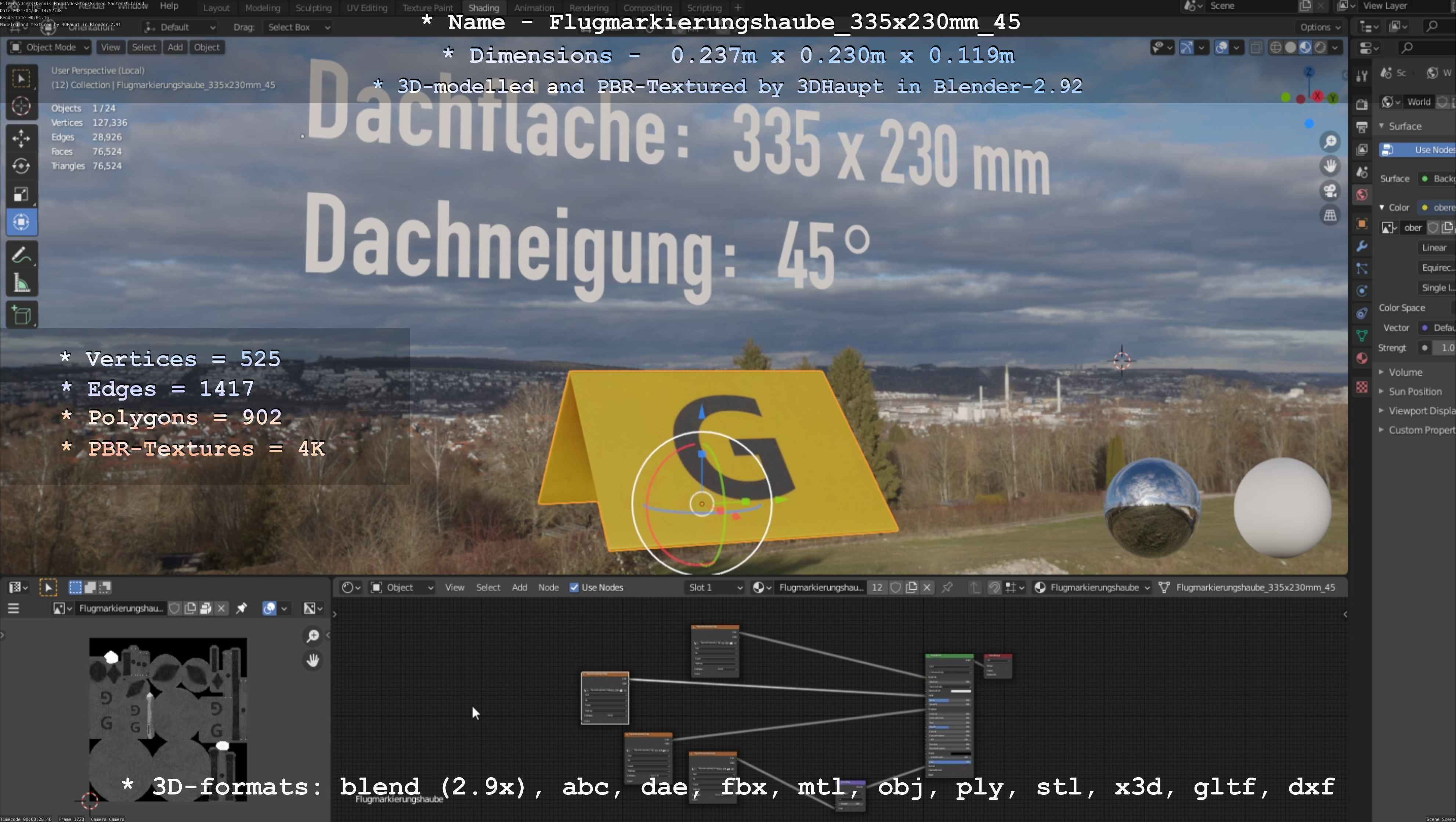This screenshot has width=1456, height=822.
Task: Open the Render properties tab
Action: (x=1362, y=105)
